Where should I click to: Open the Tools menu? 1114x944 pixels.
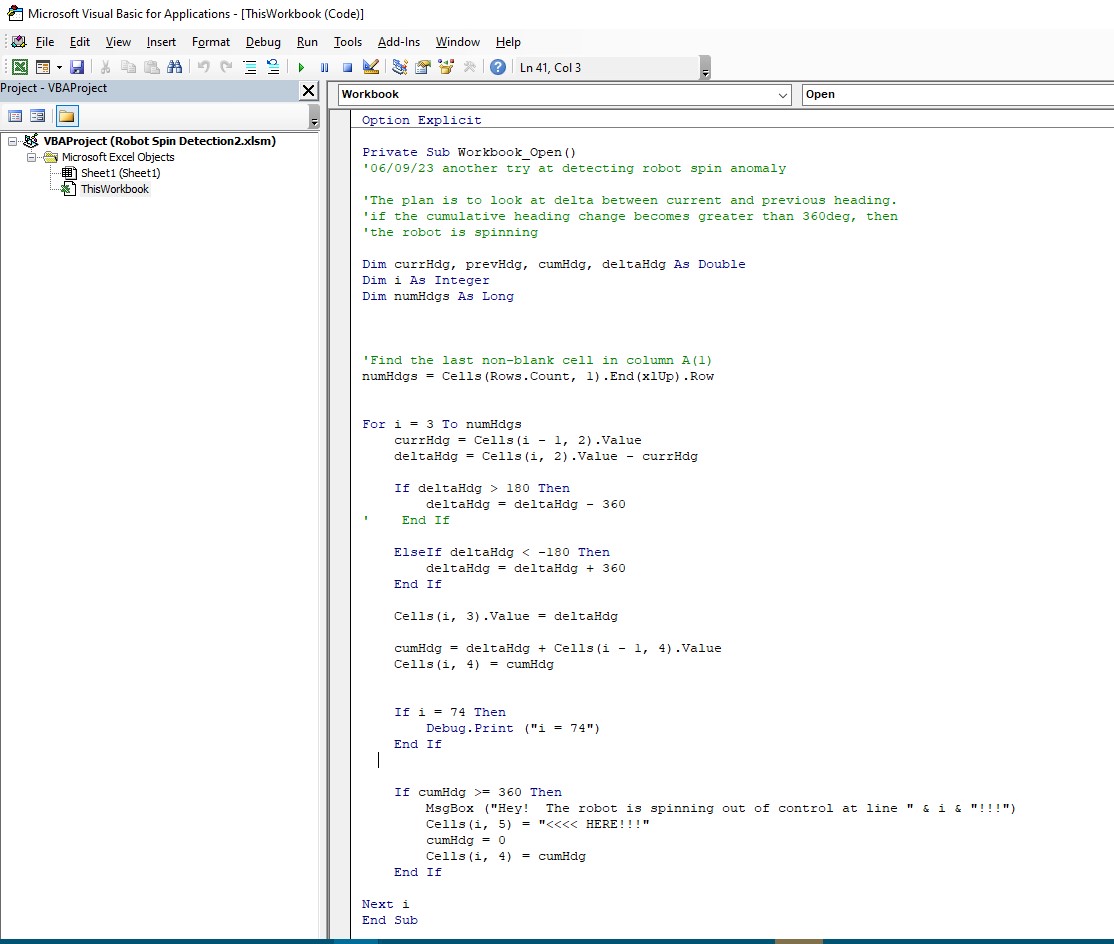[x=348, y=42]
